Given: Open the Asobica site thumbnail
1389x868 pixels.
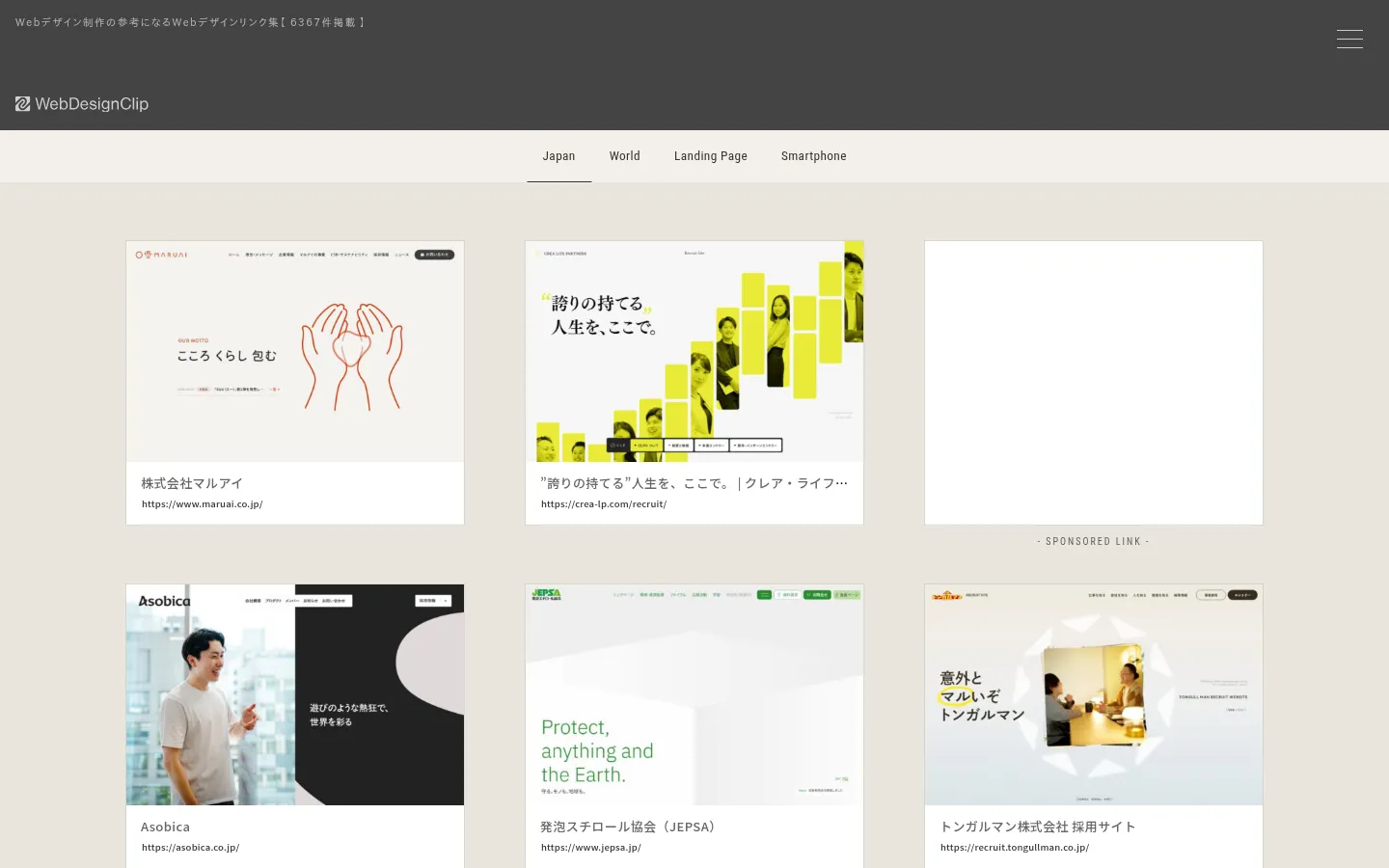Looking at the screenshot, I should pyautogui.click(x=295, y=694).
